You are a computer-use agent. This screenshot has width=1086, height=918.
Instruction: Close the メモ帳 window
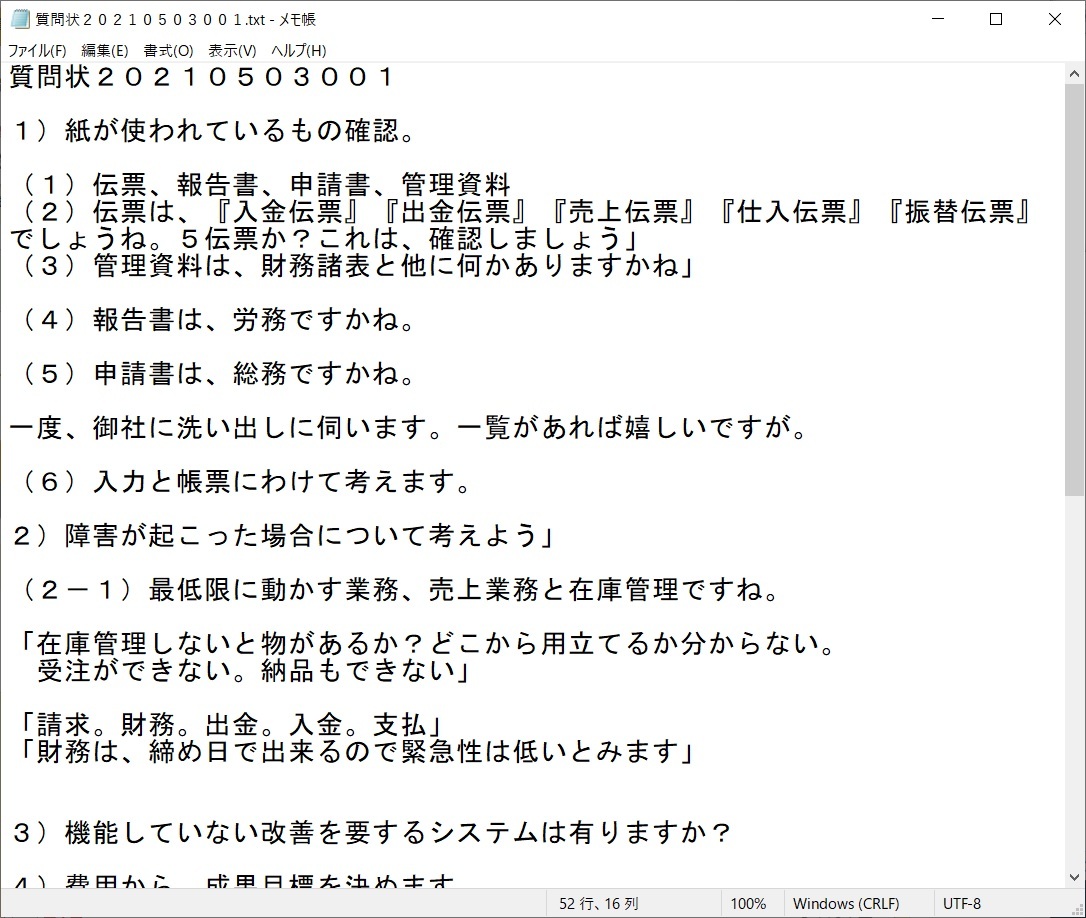(x=1055, y=19)
